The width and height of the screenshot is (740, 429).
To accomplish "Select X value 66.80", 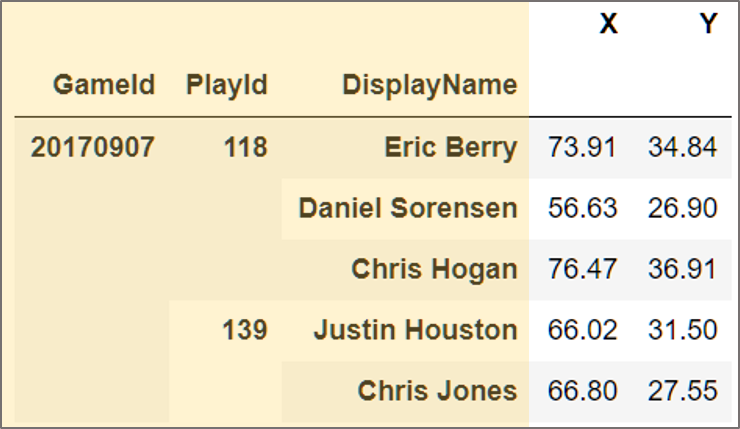I will (x=582, y=391).
